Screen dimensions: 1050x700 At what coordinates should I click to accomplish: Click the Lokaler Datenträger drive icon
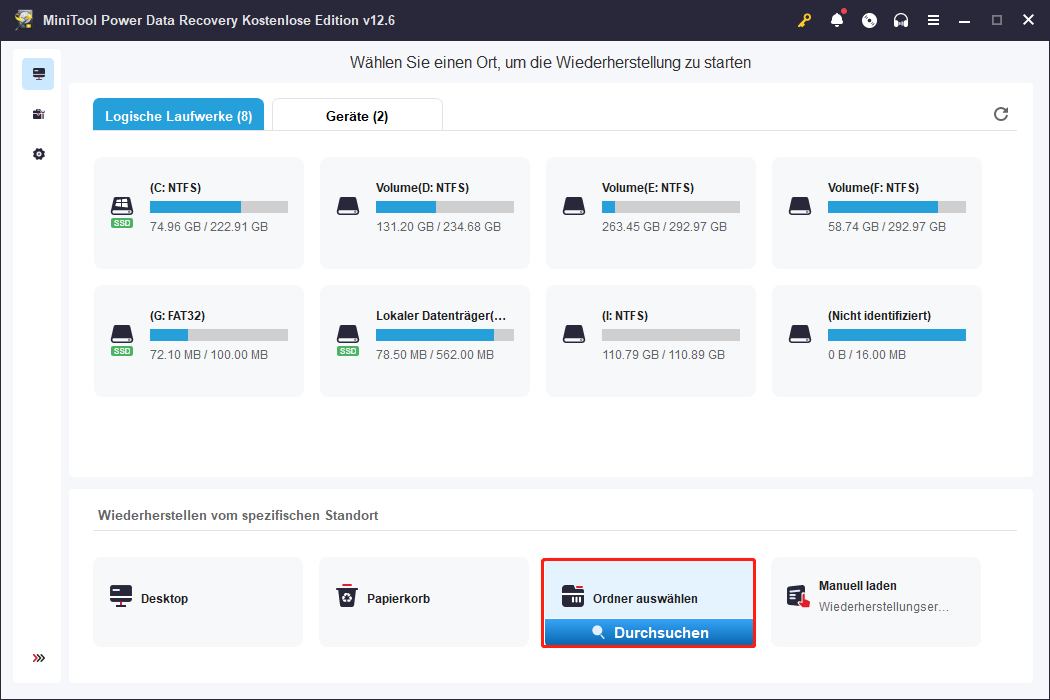pos(348,340)
